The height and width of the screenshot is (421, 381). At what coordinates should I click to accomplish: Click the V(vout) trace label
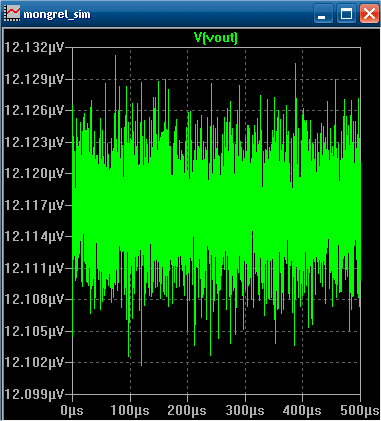pos(216,38)
